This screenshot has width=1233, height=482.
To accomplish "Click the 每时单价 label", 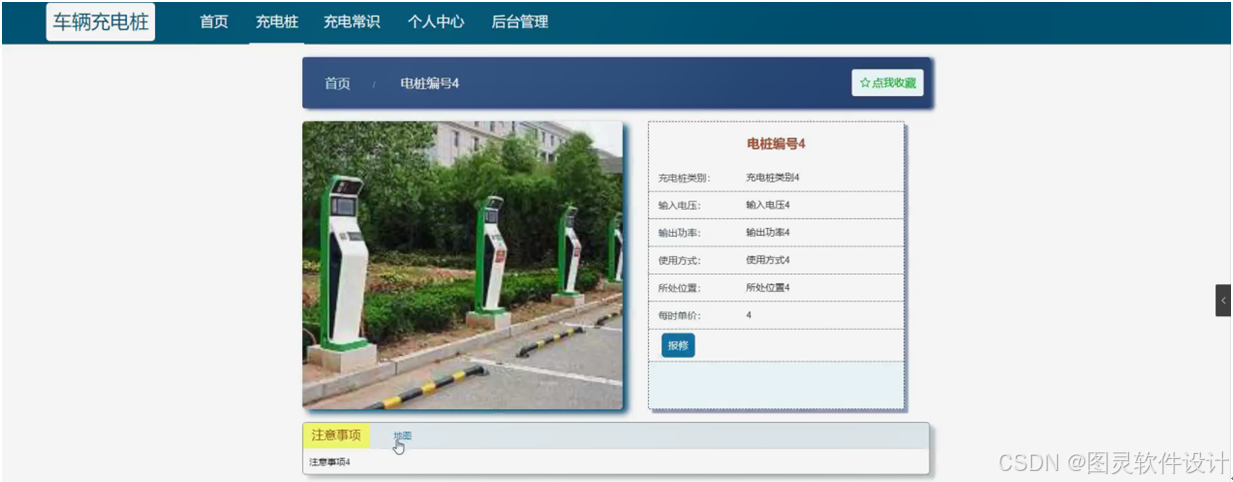I will 680,316.
